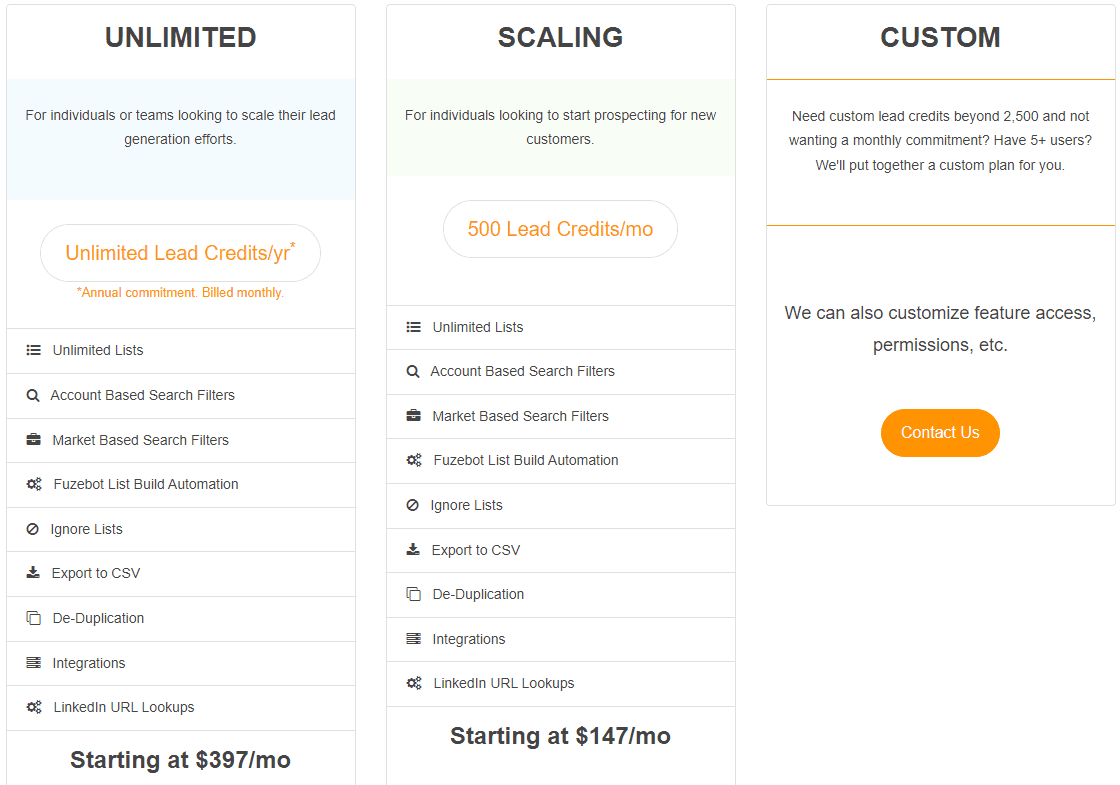1120x785 pixels.
Task: Click the download icon for Export to CSV in the Scaling plan
Action: click(413, 550)
